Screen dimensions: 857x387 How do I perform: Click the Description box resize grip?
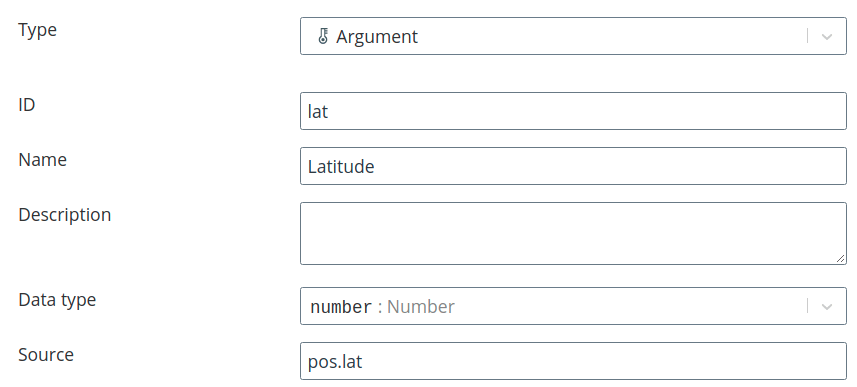(840, 259)
